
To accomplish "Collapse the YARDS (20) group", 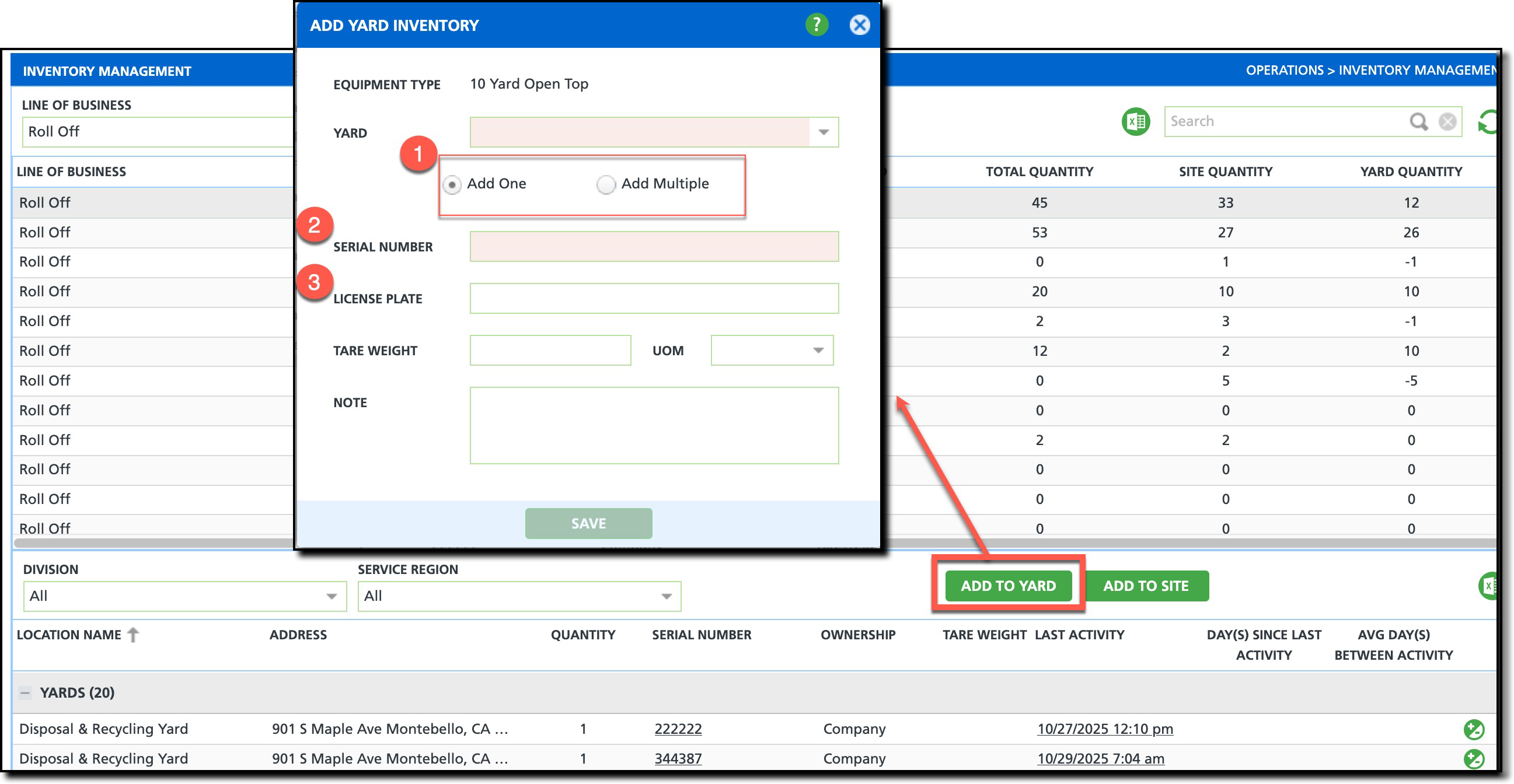I will pos(25,692).
